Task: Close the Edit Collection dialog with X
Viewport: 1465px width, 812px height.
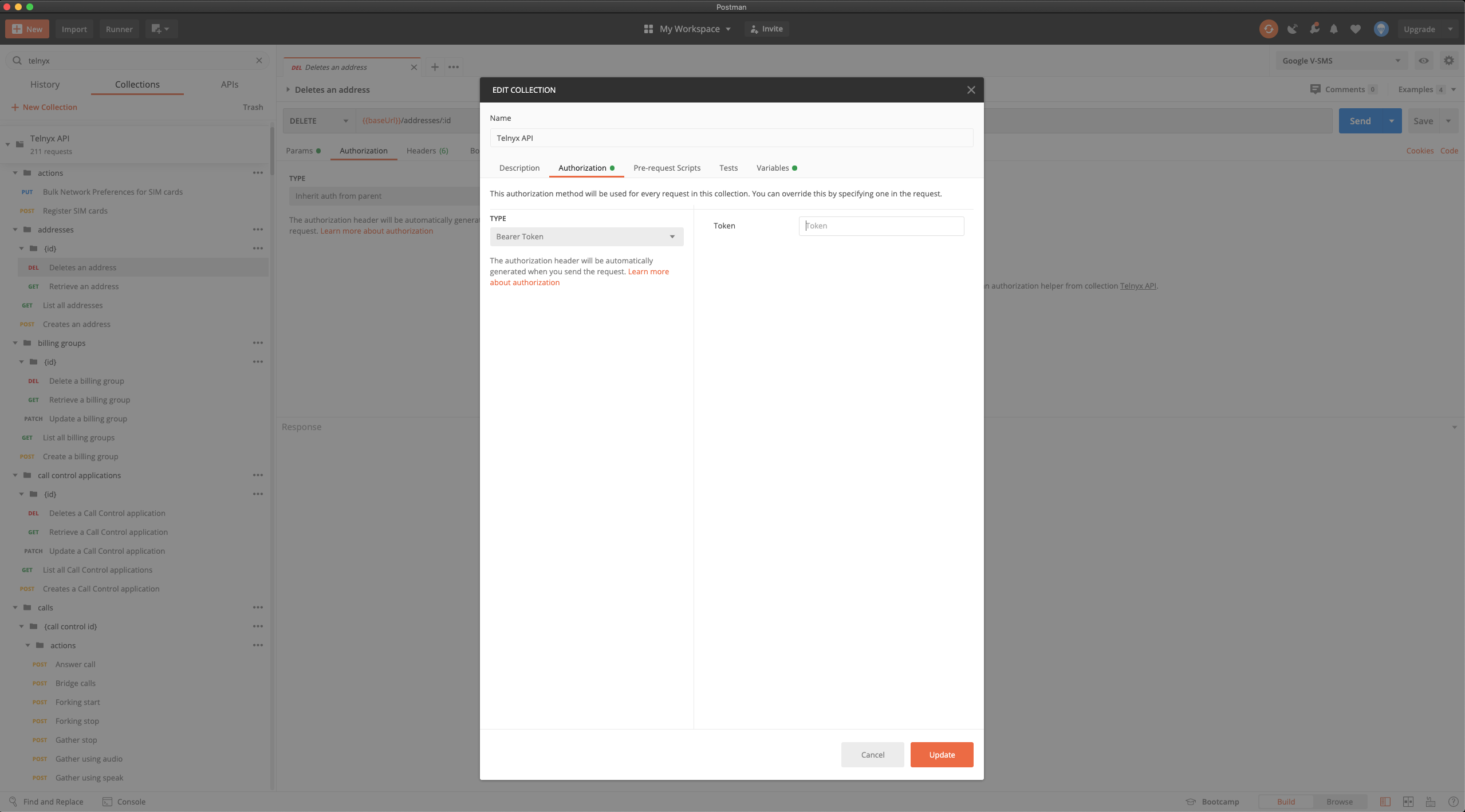Action: click(971, 90)
